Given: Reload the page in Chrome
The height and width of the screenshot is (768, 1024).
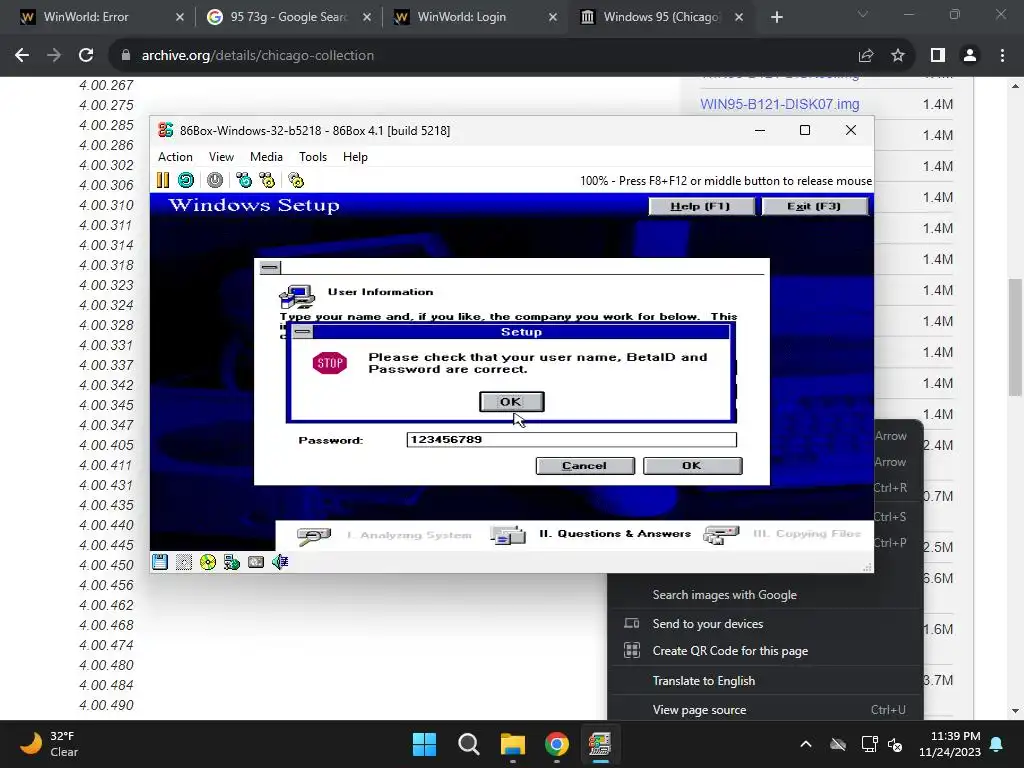Looking at the screenshot, I should [x=86, y=56].
